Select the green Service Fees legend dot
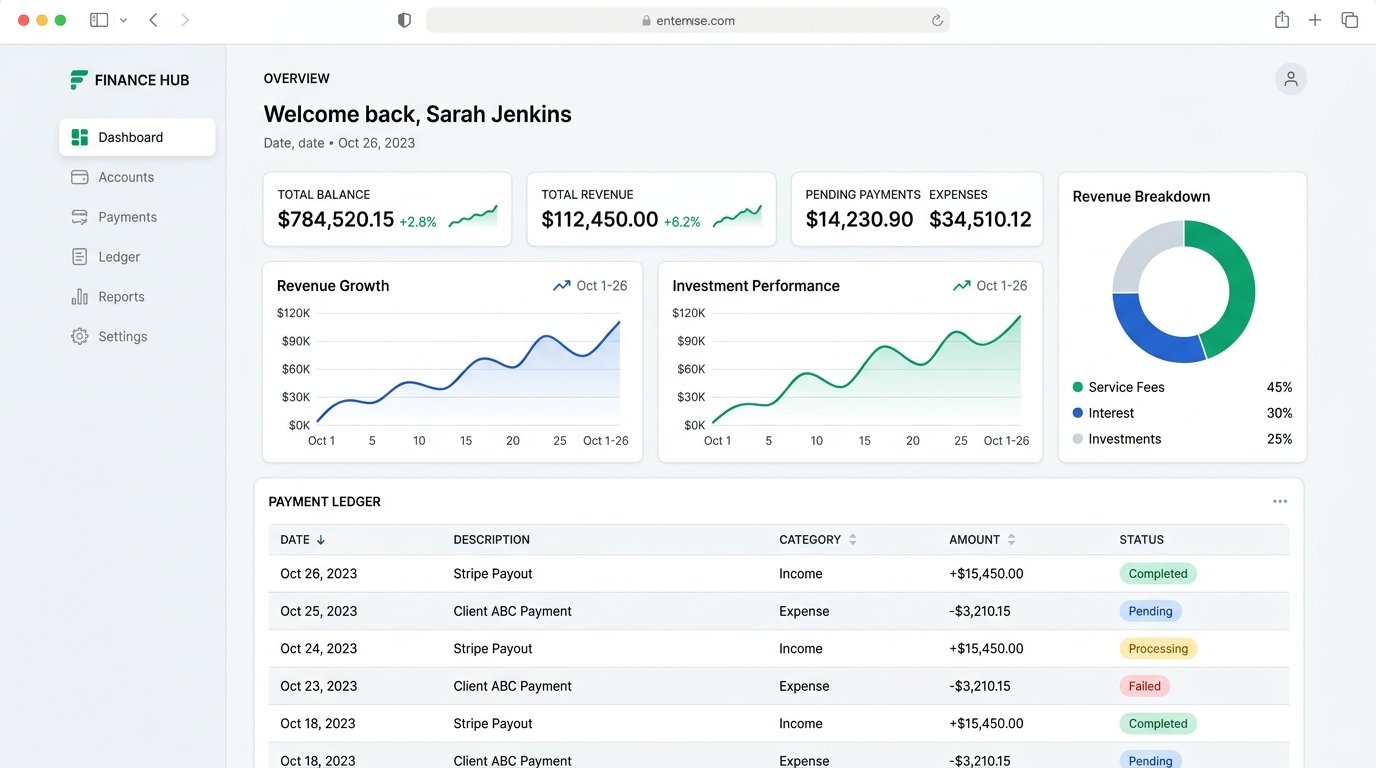Viewport: 1376px width, 768px height. [x=1077, y=387]
